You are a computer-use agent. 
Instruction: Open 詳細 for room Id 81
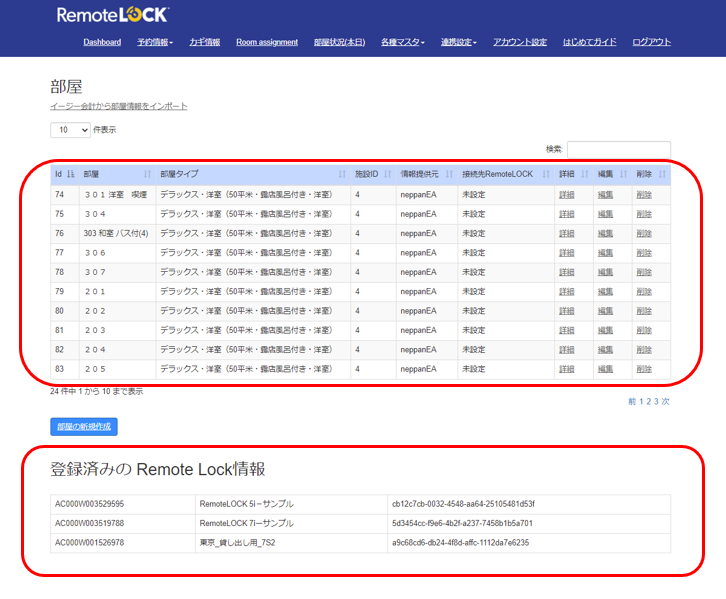(567, 331)
